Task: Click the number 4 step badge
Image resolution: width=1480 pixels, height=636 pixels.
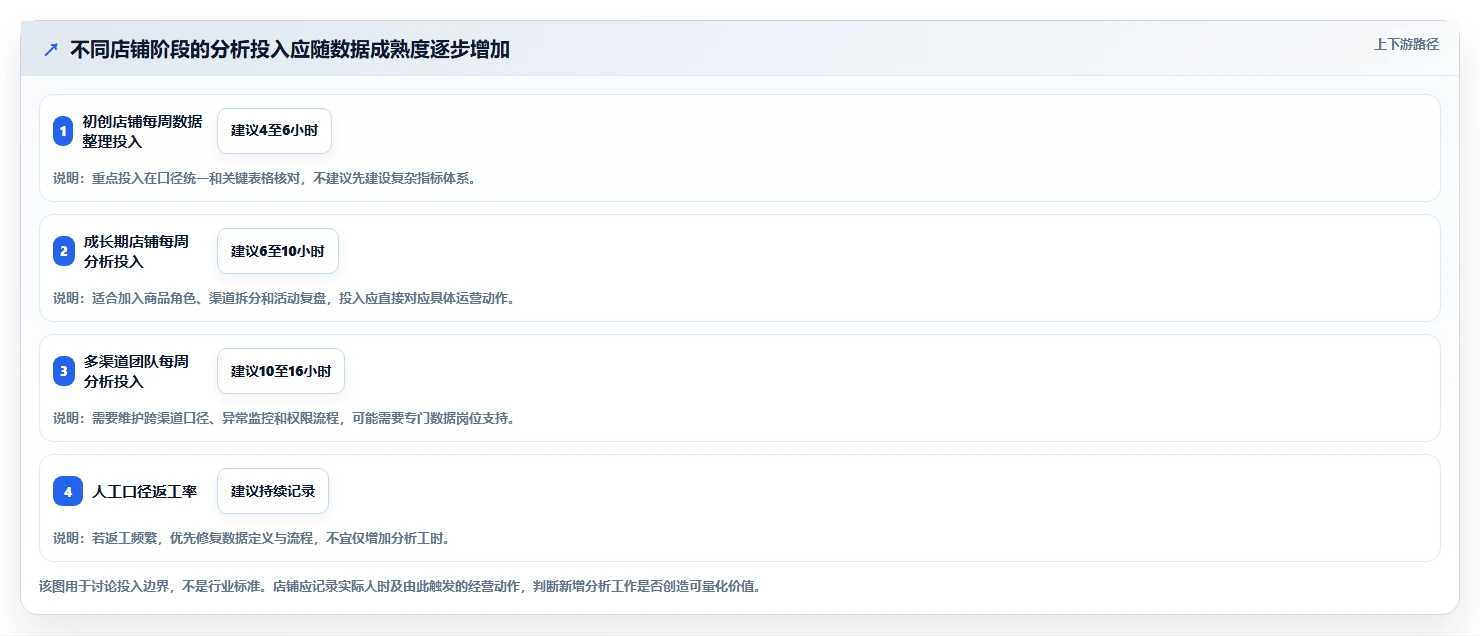Action: 68,491
